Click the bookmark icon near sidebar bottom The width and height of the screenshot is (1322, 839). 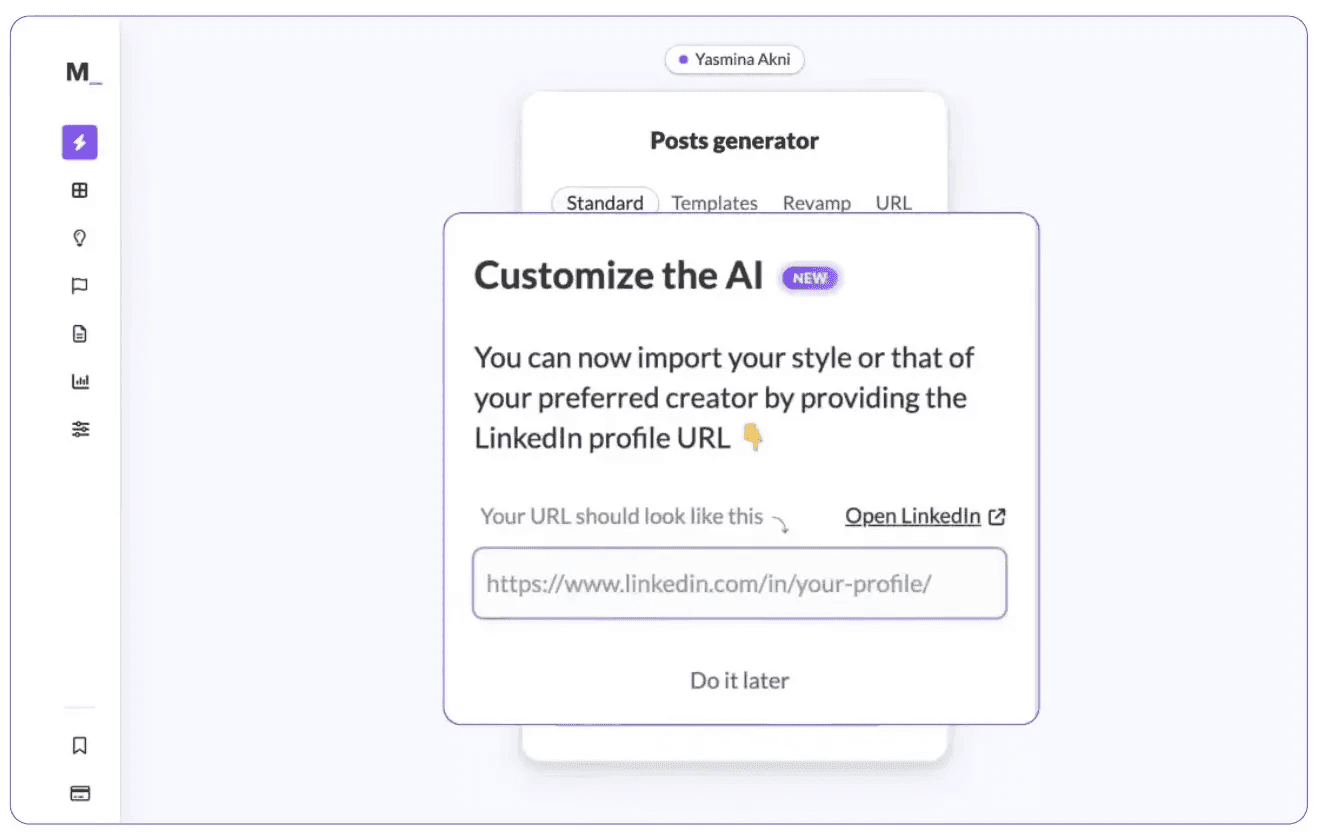point(79,745)
